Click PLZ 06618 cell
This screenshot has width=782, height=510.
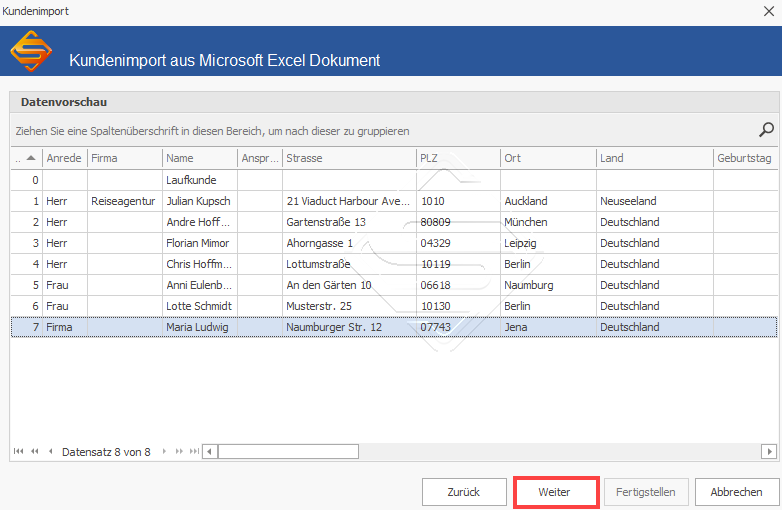click(x=458, y=285)
